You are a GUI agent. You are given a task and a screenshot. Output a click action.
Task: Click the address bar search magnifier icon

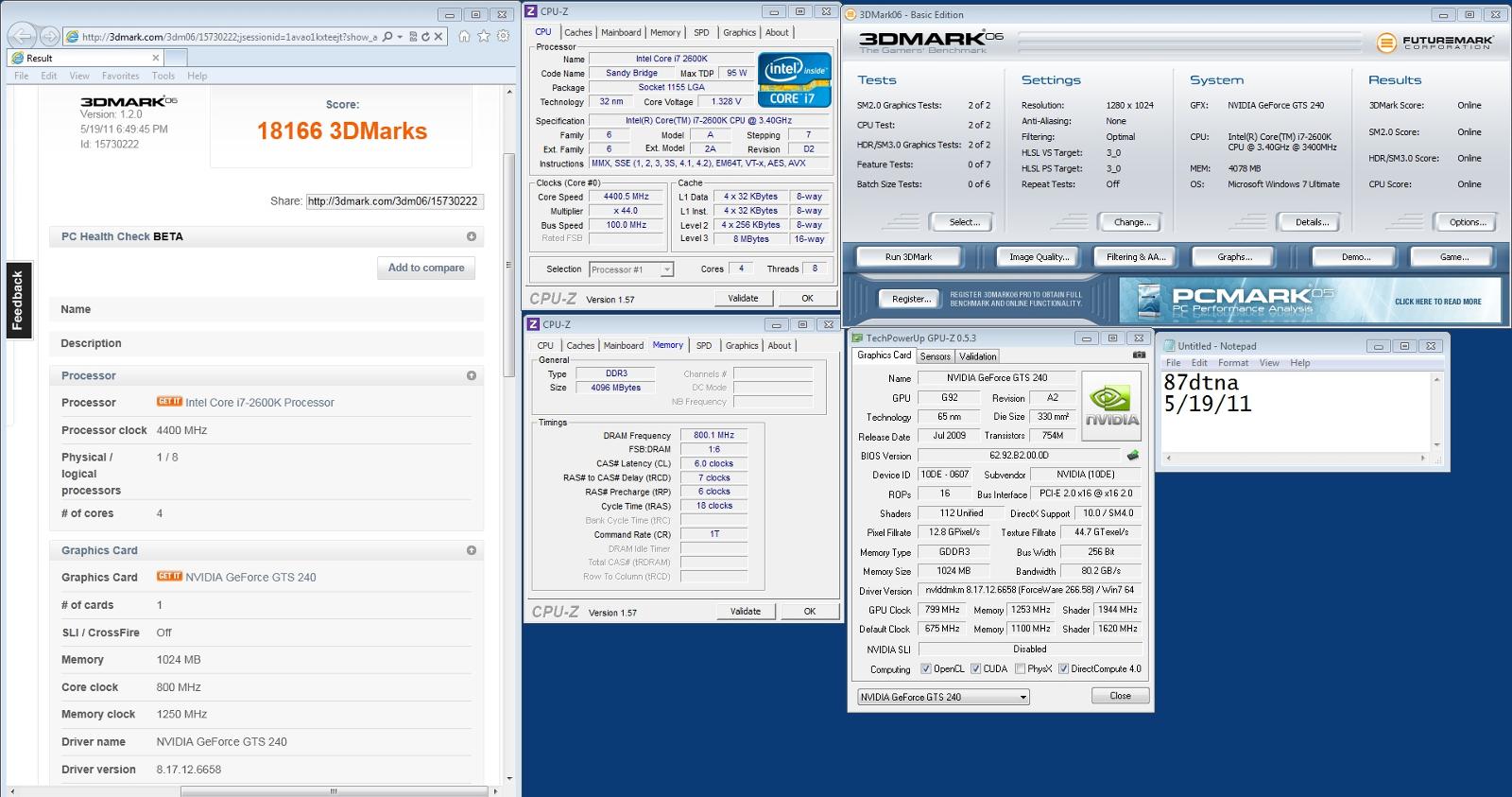(387, 36)
